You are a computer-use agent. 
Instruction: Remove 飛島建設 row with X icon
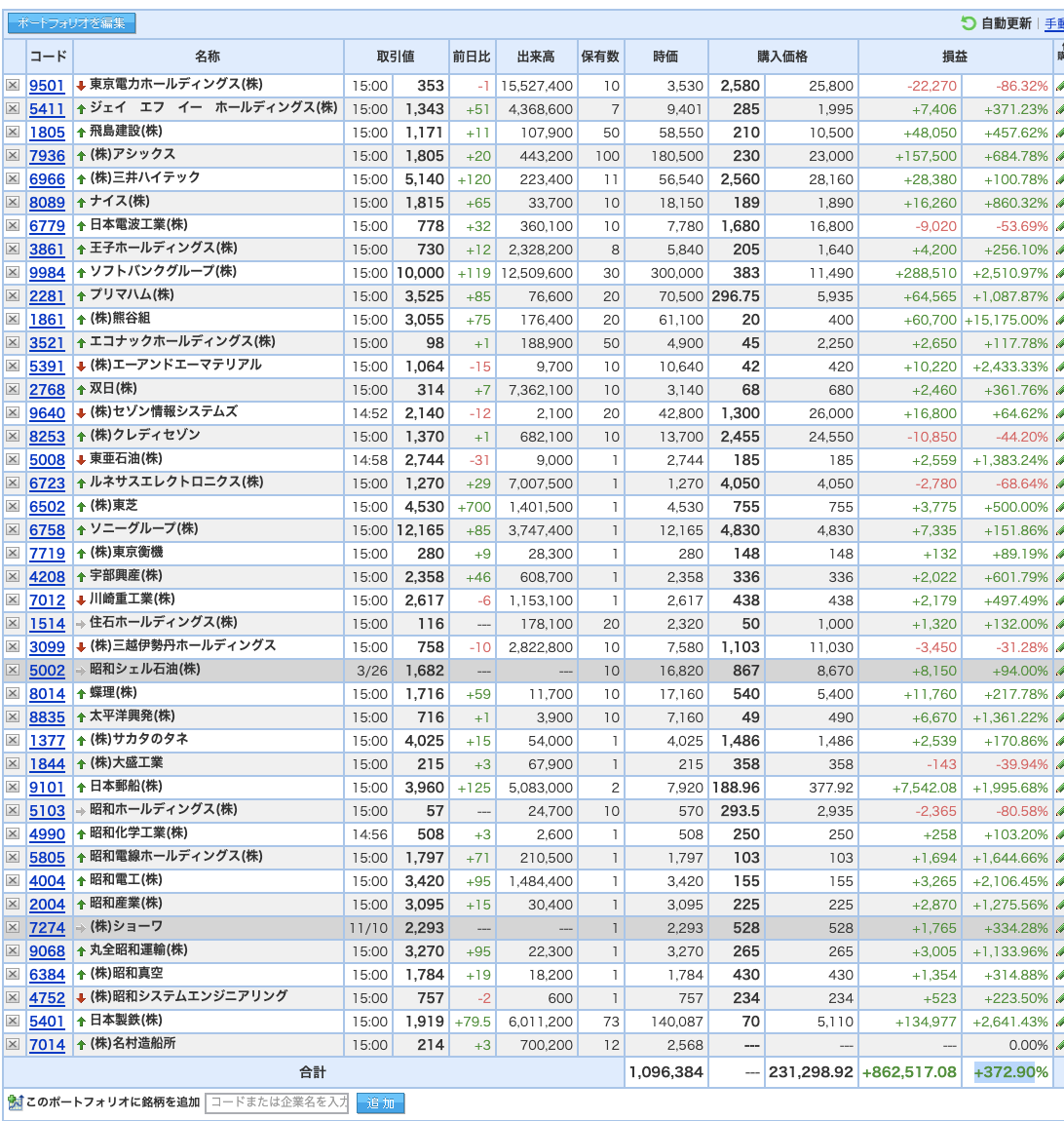click(13, 133)
